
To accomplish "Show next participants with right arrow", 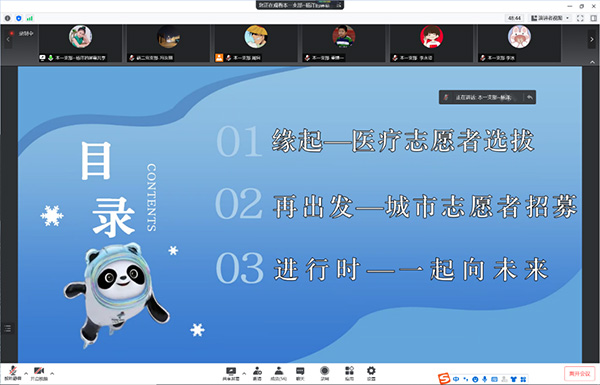I will click(x=591, y=40).
